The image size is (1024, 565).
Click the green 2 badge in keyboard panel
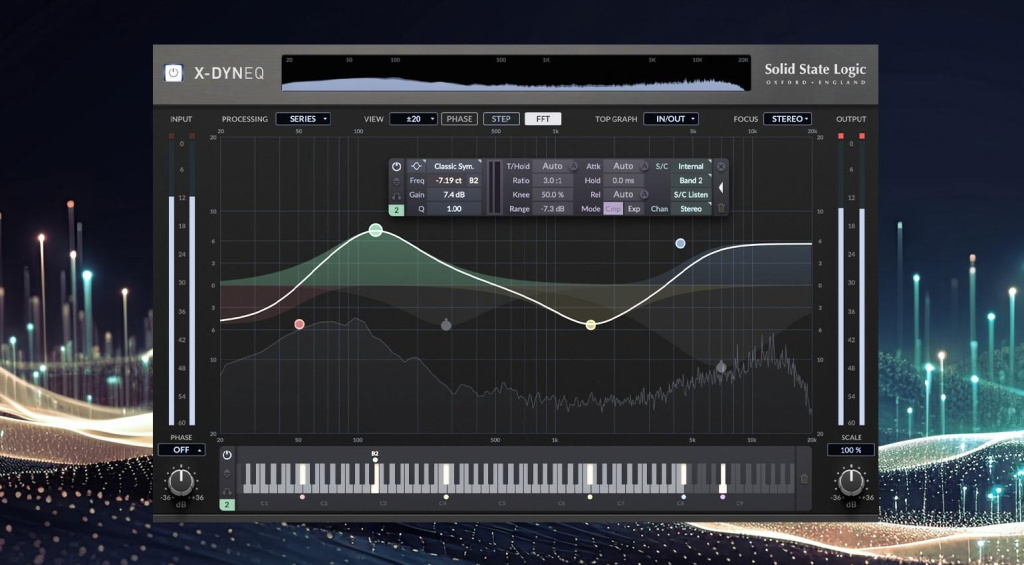coord(227,505)
